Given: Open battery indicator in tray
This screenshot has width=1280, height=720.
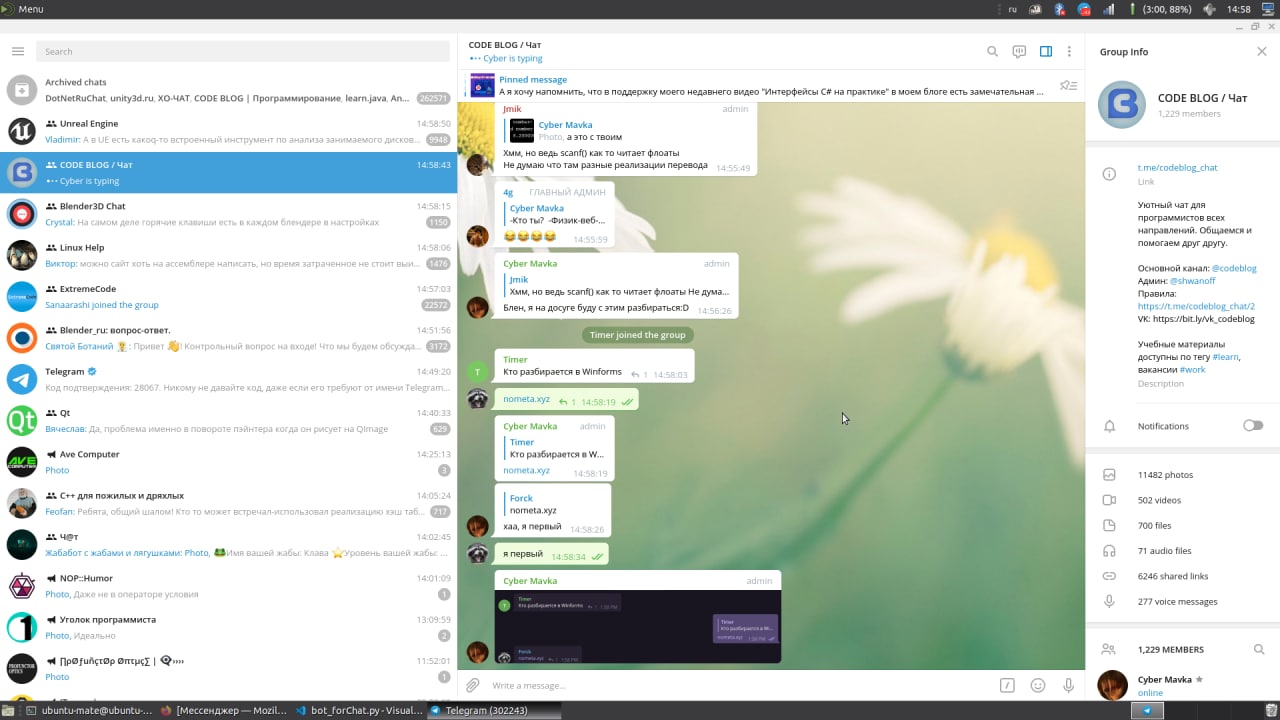Looking at the screenshot, I should coord(1160,9).
